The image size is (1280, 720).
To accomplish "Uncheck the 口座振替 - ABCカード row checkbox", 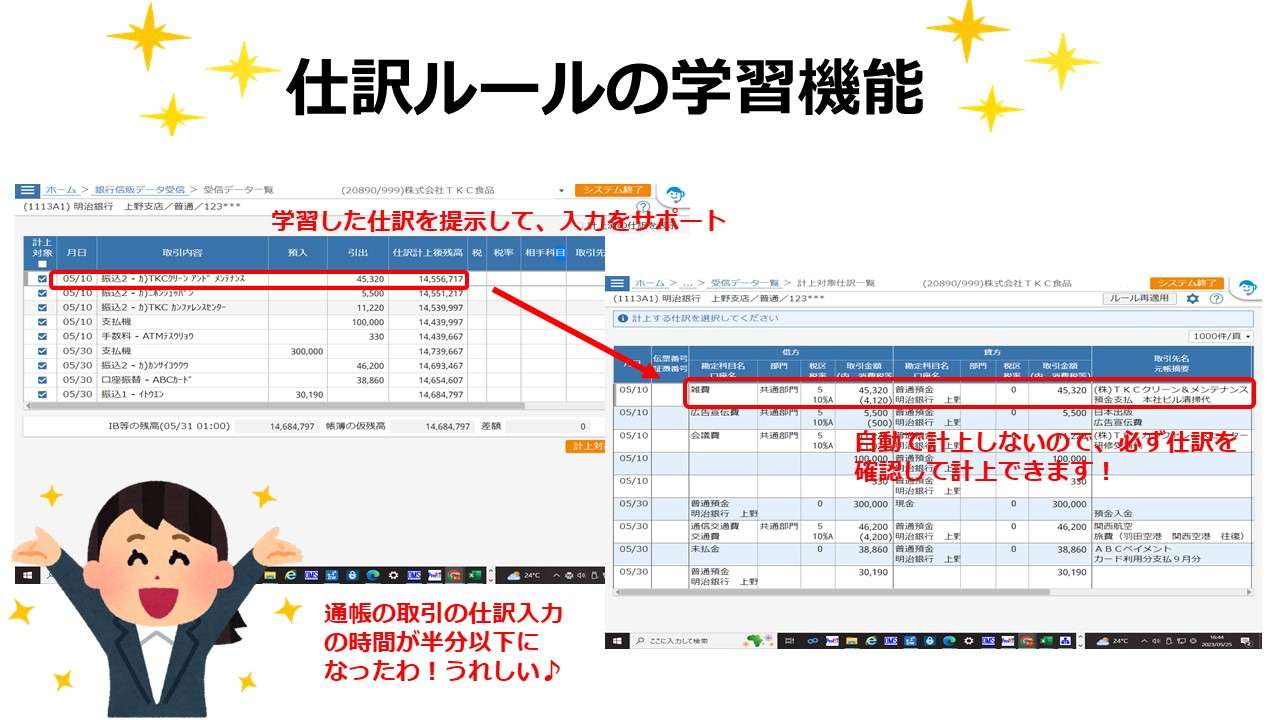I will (42, 381).
